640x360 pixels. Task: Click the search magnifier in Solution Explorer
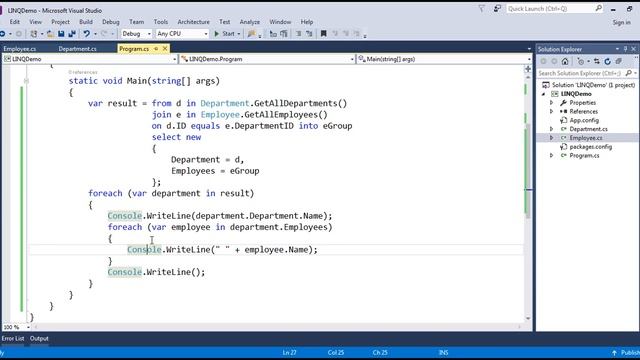pos(629,73)
